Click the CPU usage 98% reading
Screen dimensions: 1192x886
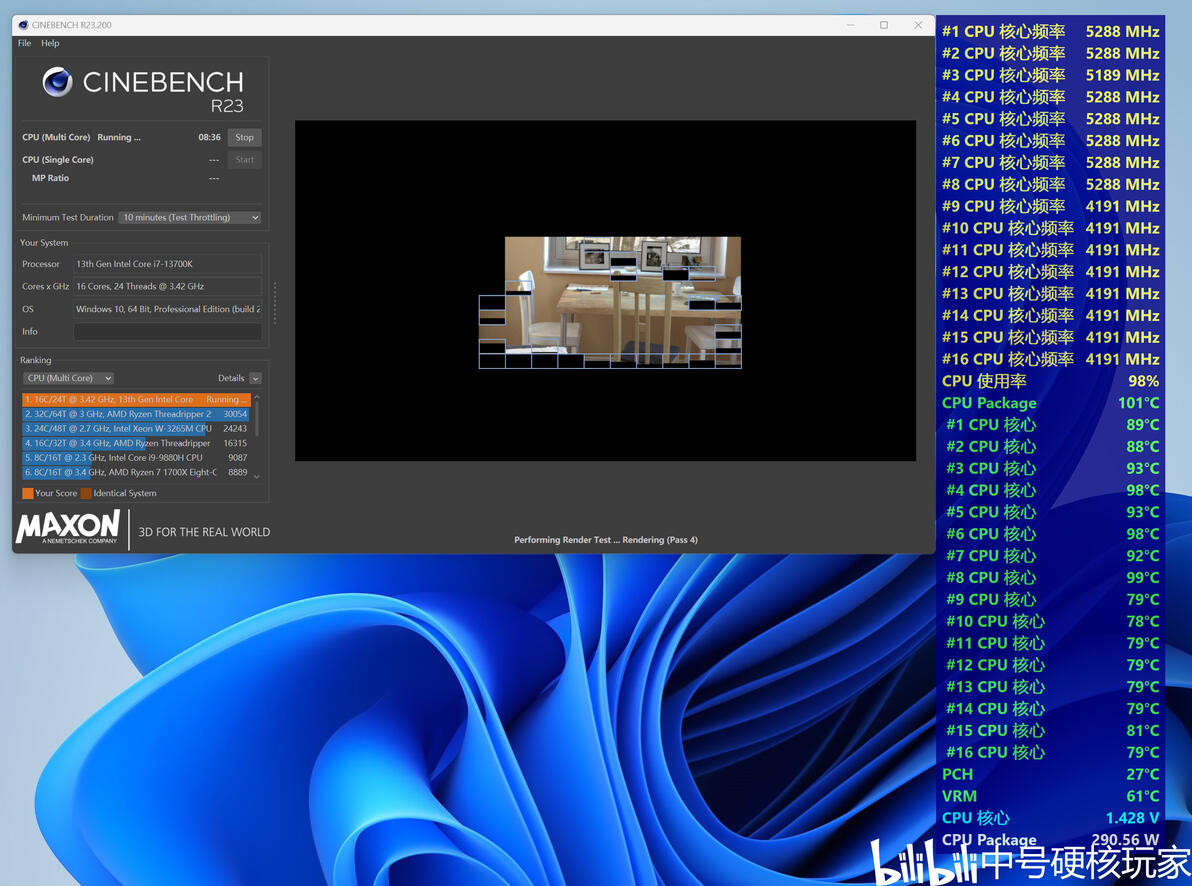[x=1143, y=381]
